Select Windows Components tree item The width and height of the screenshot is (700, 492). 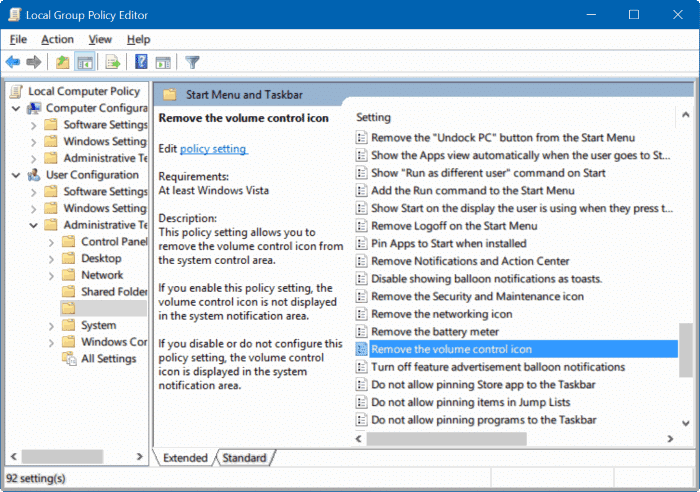[114, 342]
